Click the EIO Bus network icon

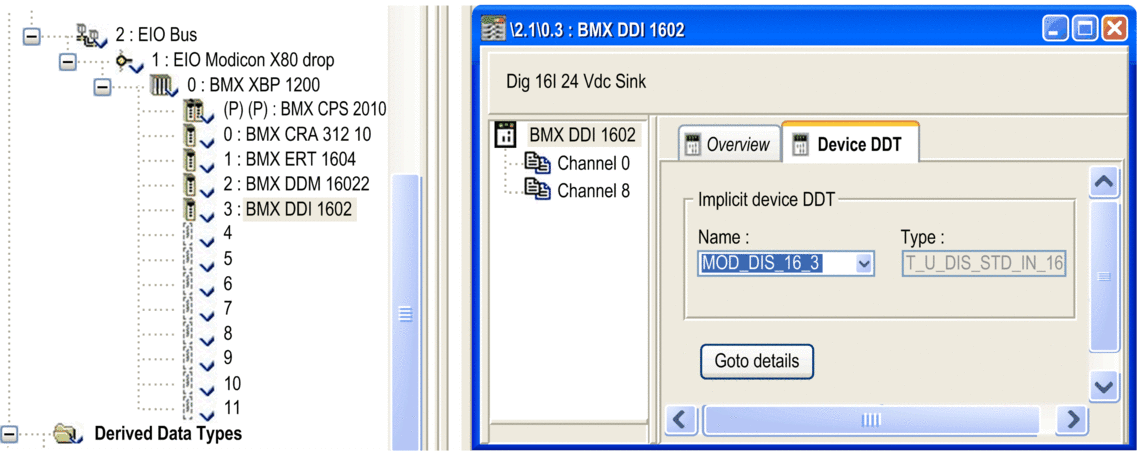point(91,35)
